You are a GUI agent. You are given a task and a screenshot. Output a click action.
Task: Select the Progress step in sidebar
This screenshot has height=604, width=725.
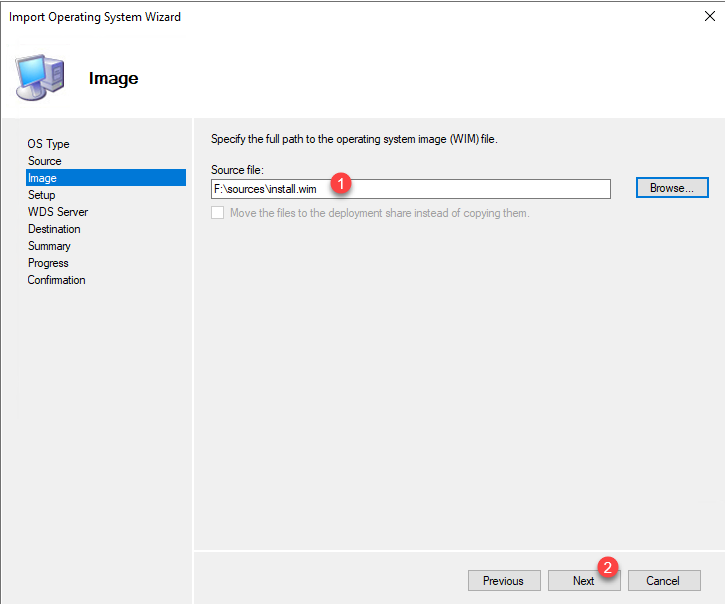pos(48,263)
